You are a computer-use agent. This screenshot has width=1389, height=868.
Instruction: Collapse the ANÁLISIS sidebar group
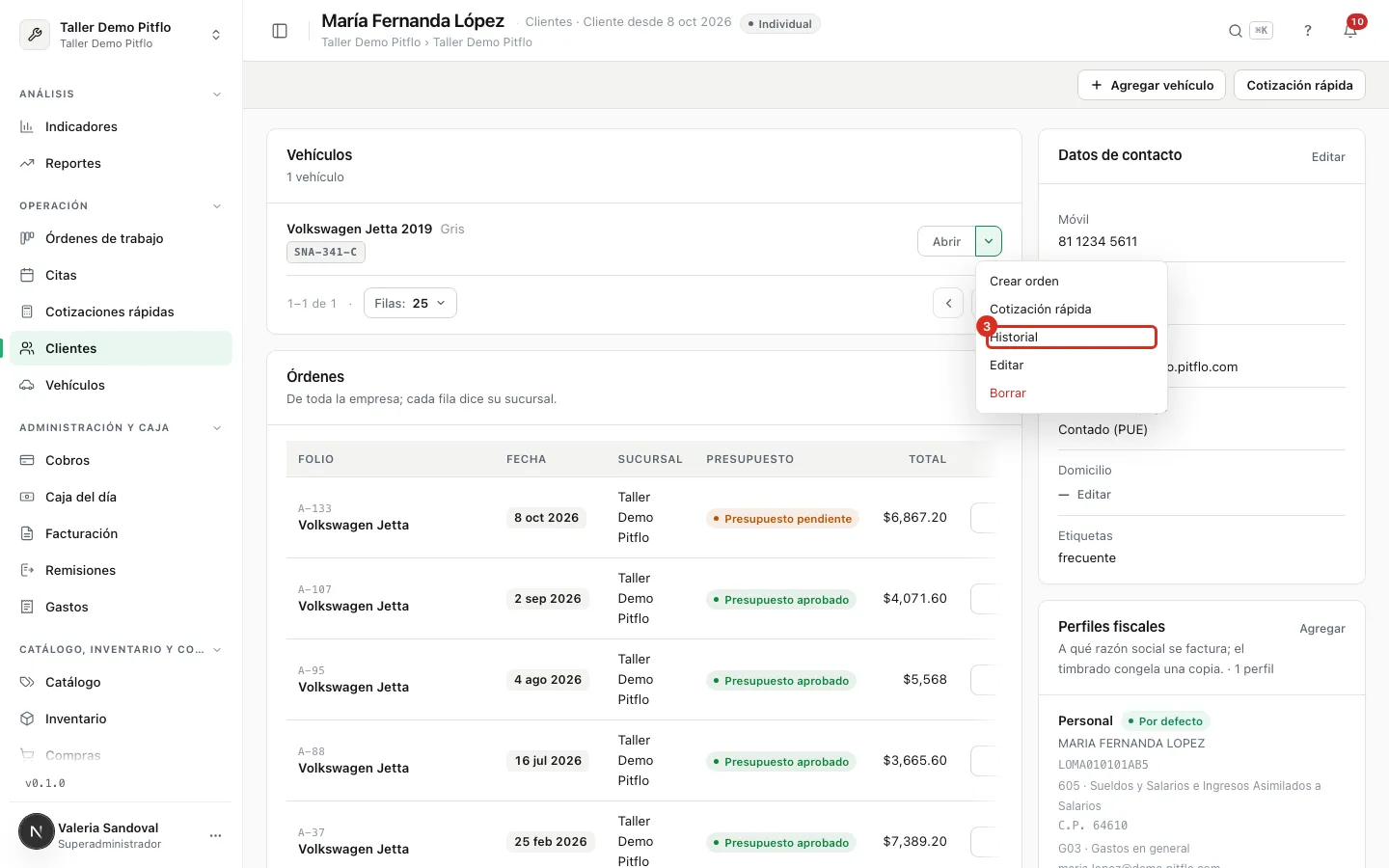click(217, 95)
